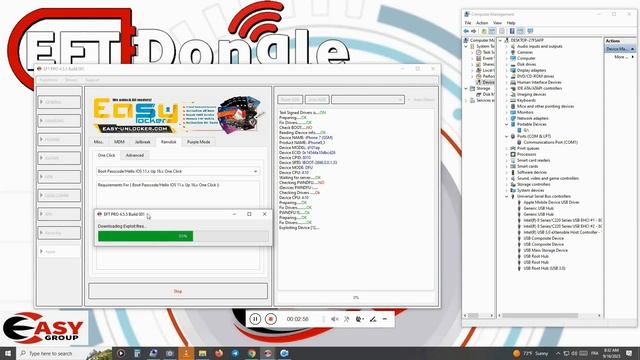The height and width of the screenshot is (360, 640).
Task: Select Disk drives category
Action: (527, 64)
